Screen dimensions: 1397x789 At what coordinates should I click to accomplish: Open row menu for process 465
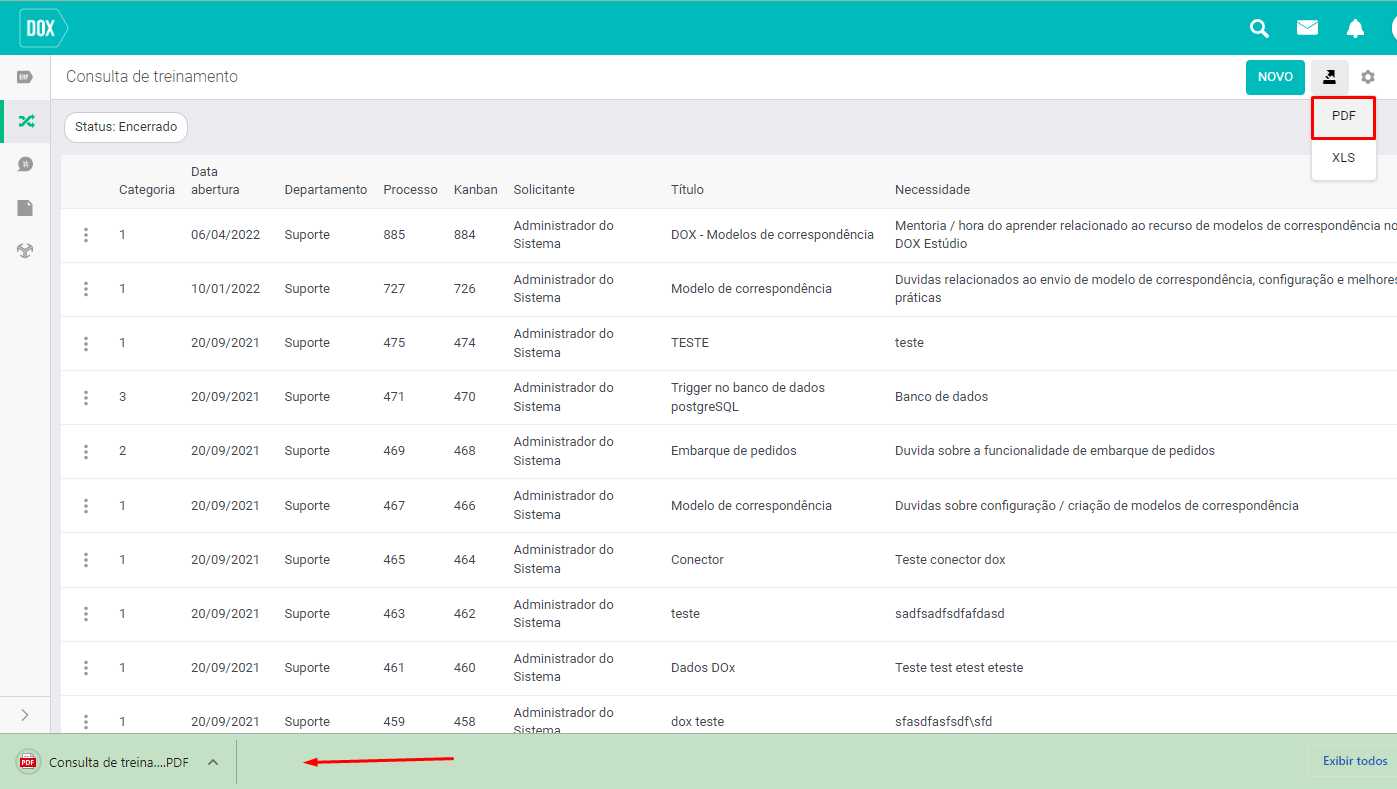86,560
